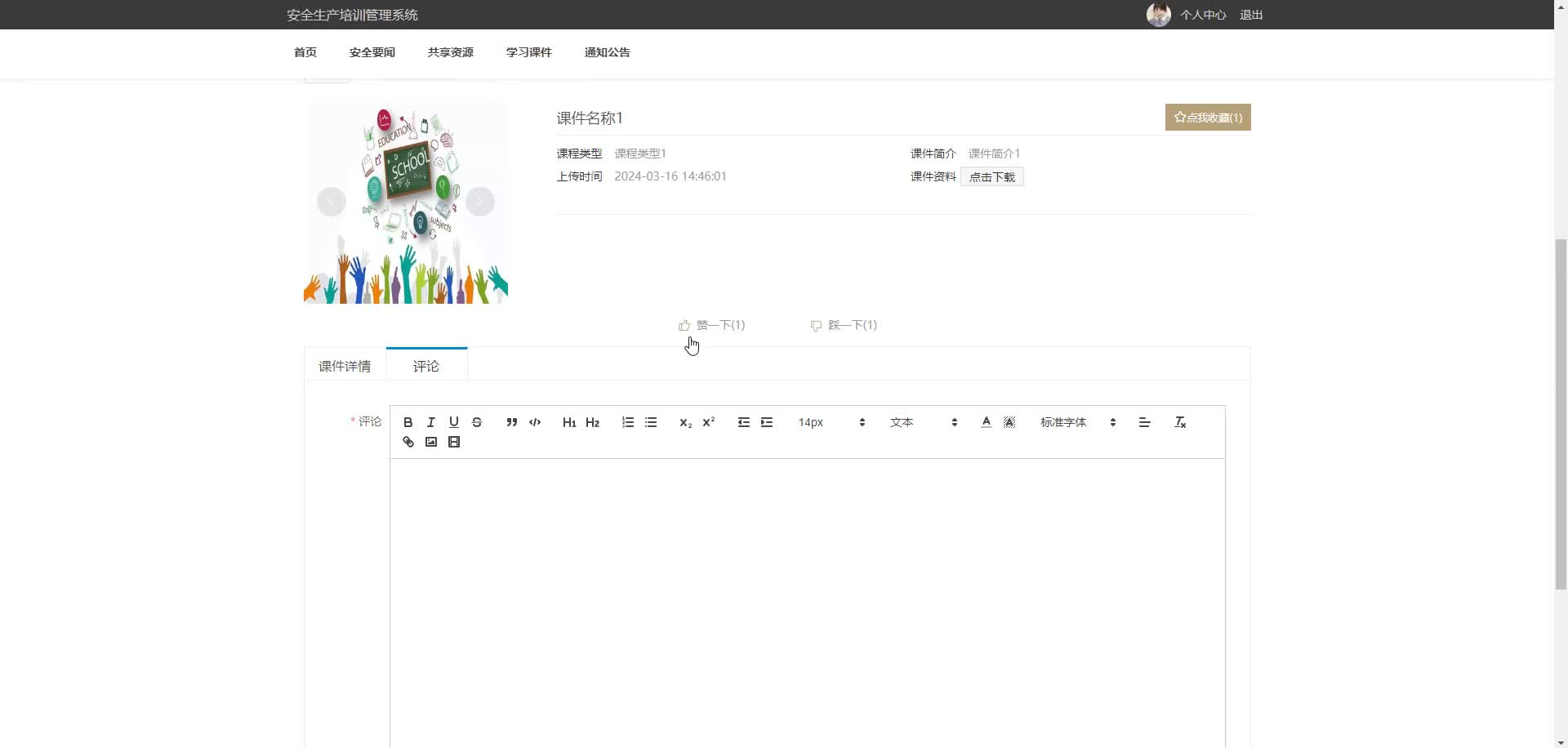Screen dimensions: 1568x748
Task: Insert an image in the comment
Action: click(430, 442)
